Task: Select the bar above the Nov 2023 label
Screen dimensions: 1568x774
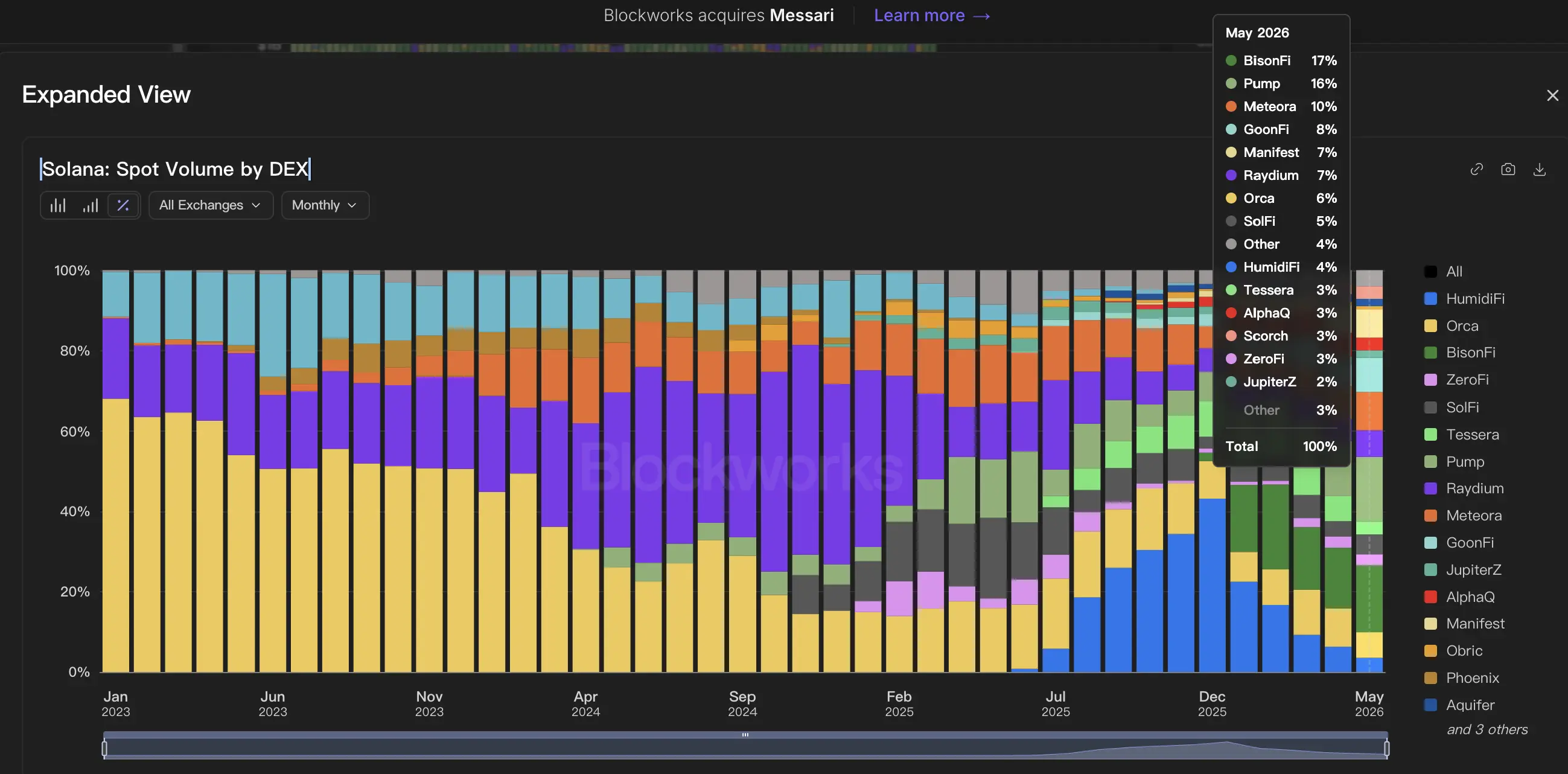Action: (429, 472)
